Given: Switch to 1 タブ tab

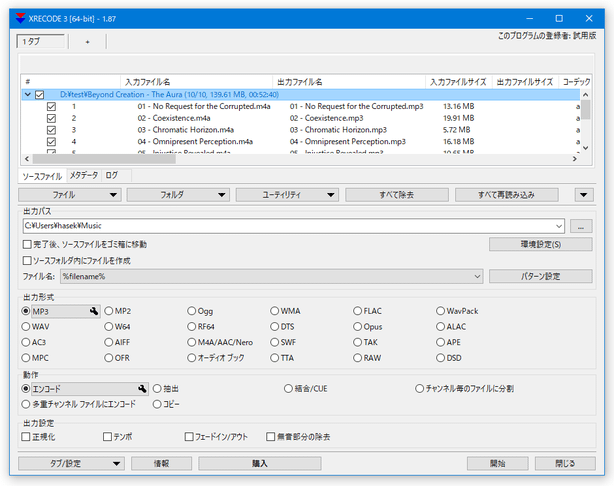Looking at the screenshot, I should 41,42.
